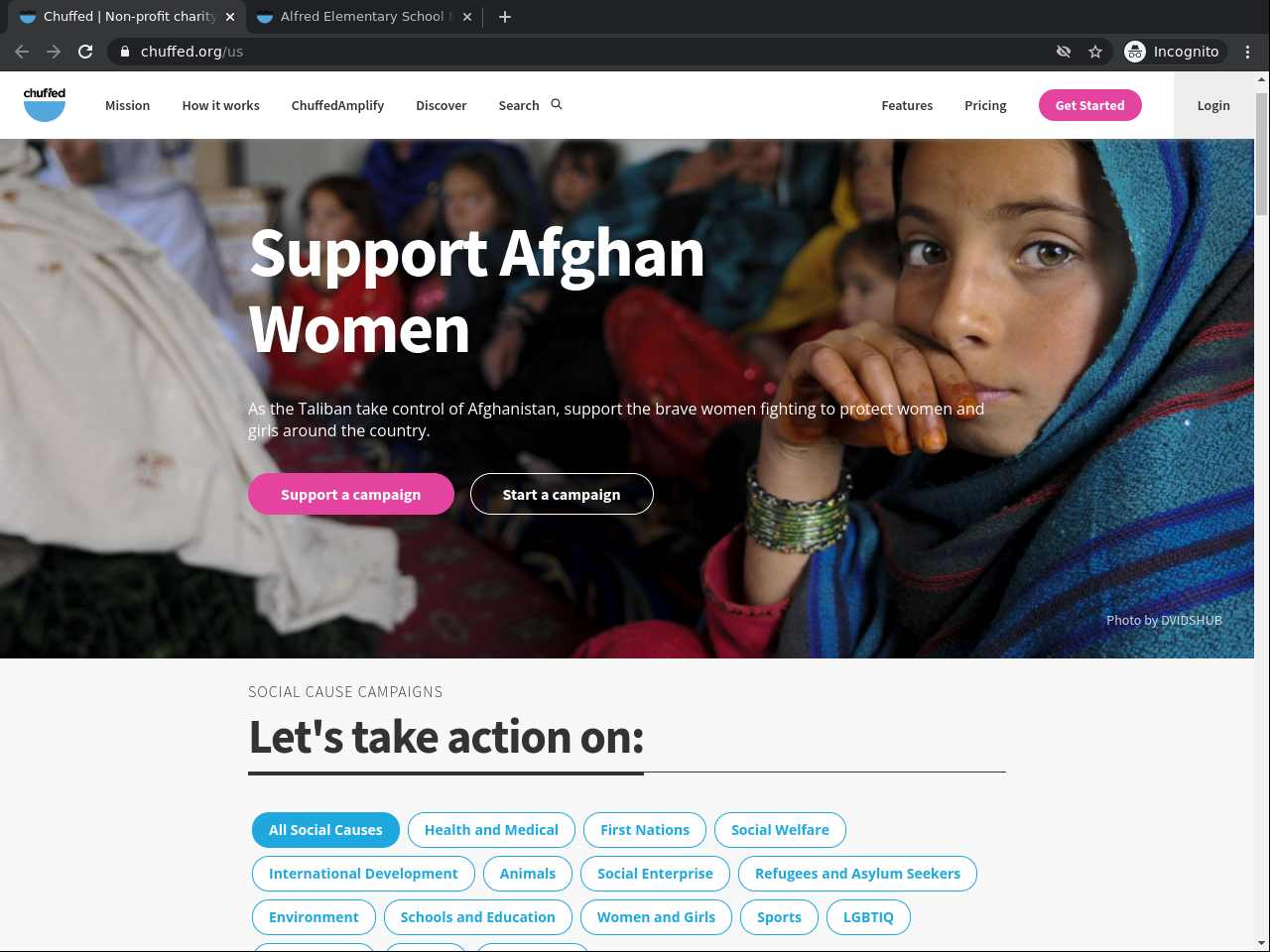
Task: Reload the page with the refresh icon
Action: pos(85,52)
